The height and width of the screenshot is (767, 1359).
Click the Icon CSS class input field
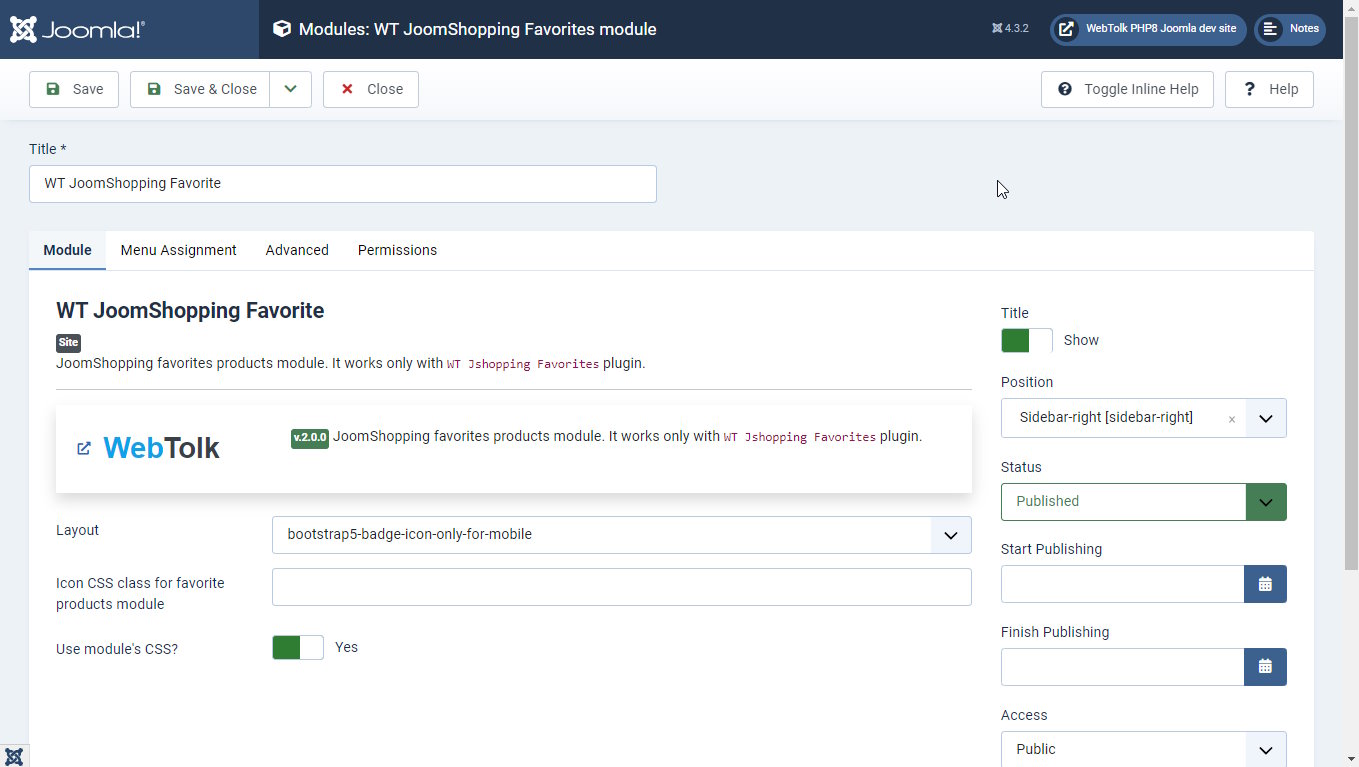click(x=622, y=587)
